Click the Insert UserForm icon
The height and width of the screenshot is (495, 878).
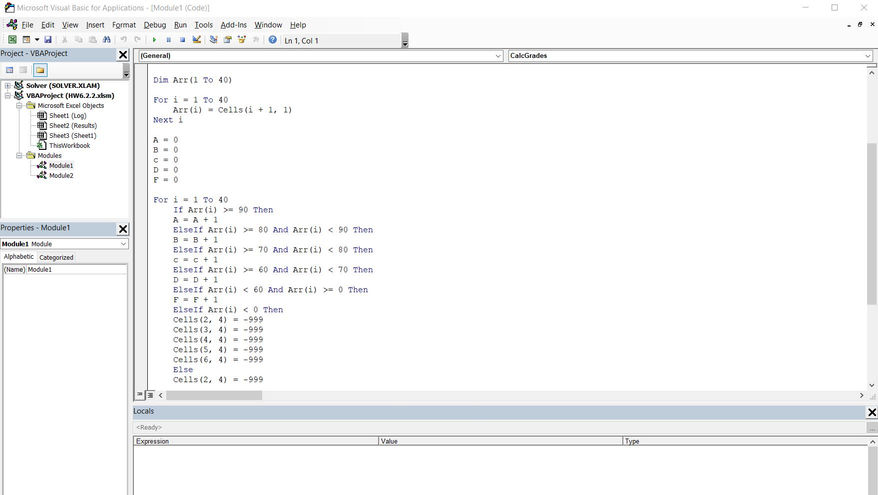(x=26, y=40)
